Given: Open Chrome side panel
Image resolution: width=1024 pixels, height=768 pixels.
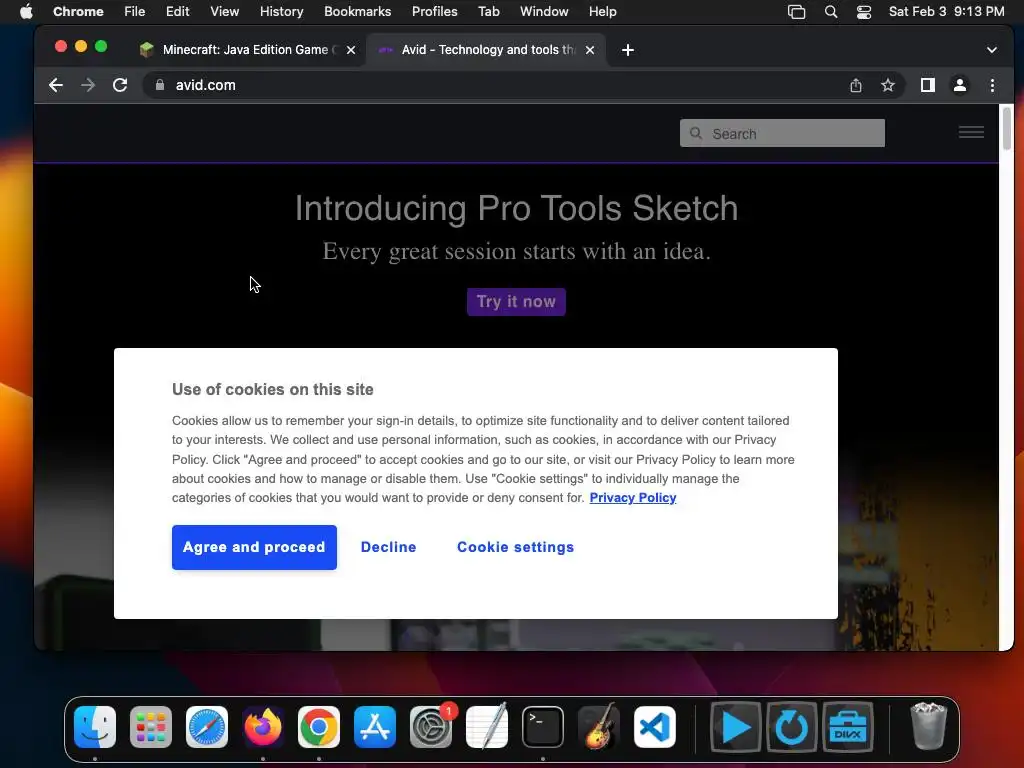Looking at the screenshot, I should click(x=927, y=85).
